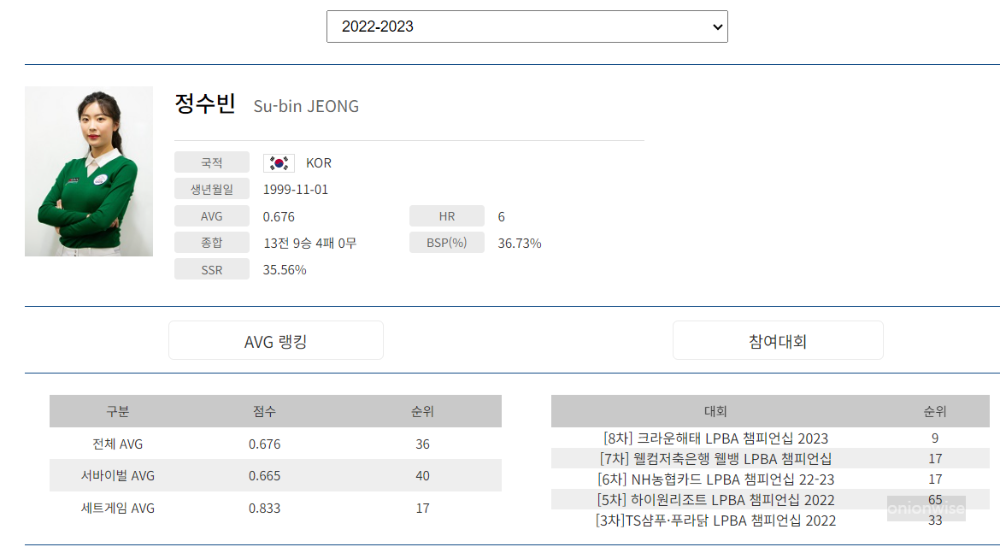Screen dimensions: 1000x555
Task: Click the AVG label in profile
Action: (212, 216)
